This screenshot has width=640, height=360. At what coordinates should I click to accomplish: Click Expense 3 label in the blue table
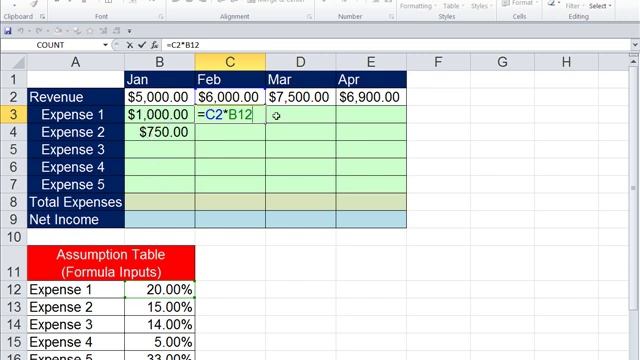click(x=76, y=149)
